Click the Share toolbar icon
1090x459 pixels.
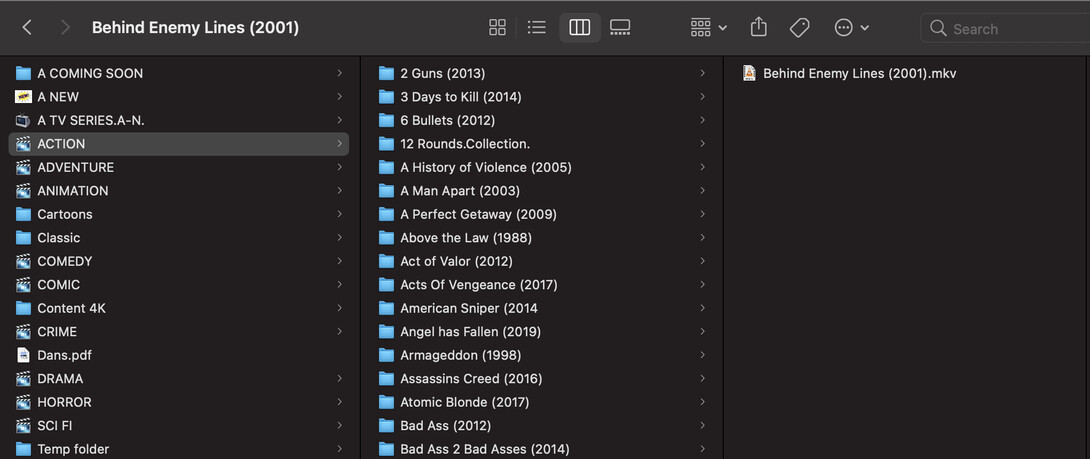coord(758,28)
